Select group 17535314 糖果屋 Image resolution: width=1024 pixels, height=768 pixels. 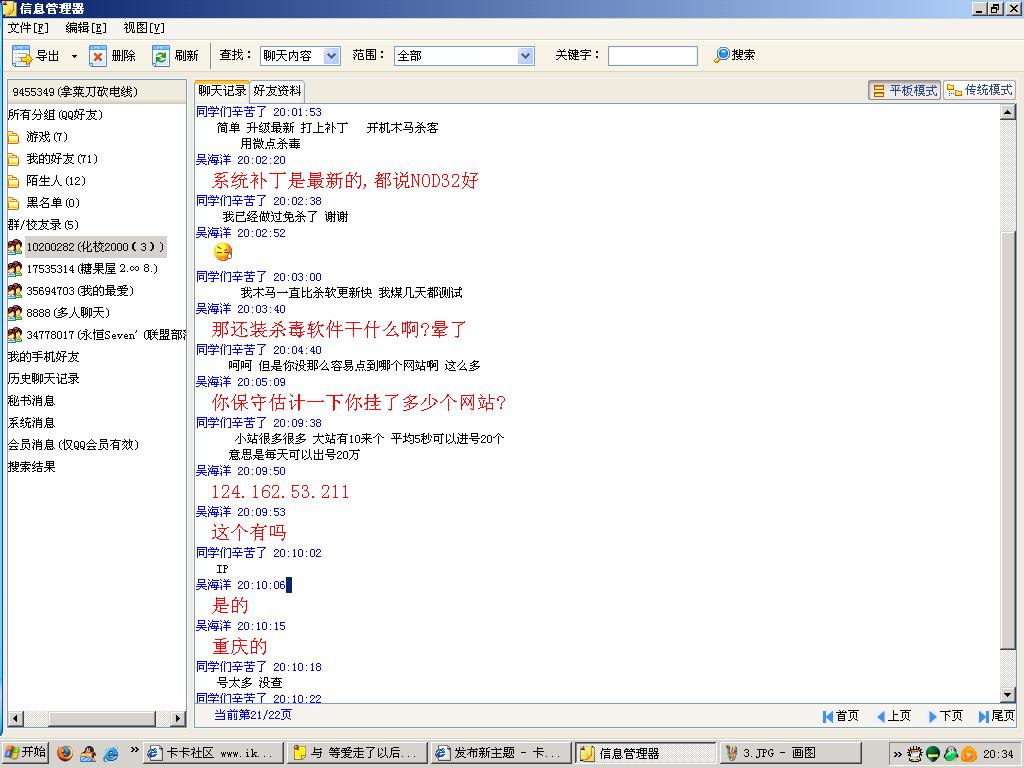click(92, 269)
